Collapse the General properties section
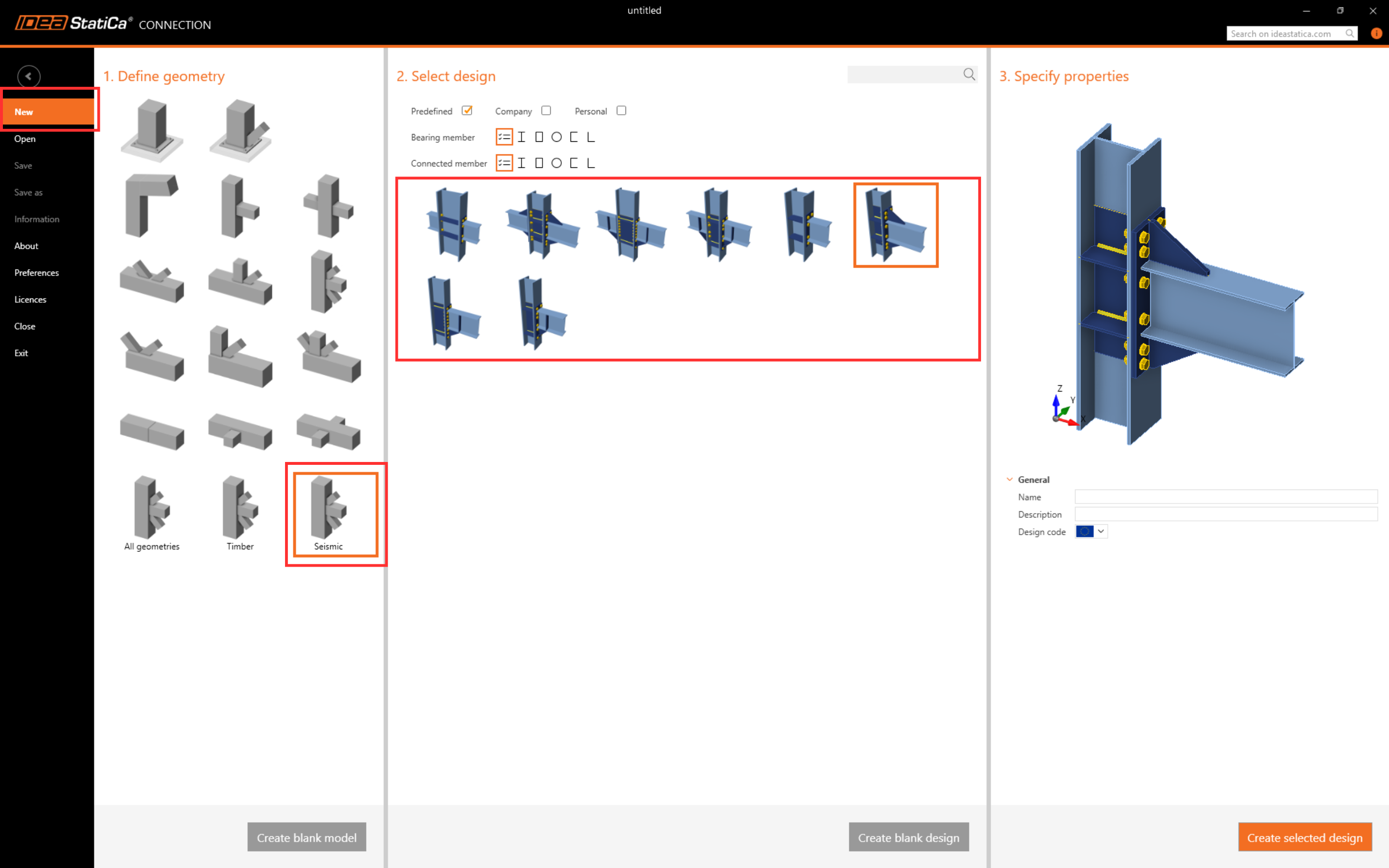The height and width of the screenshot is (868, 1389). click(1009, 479)
